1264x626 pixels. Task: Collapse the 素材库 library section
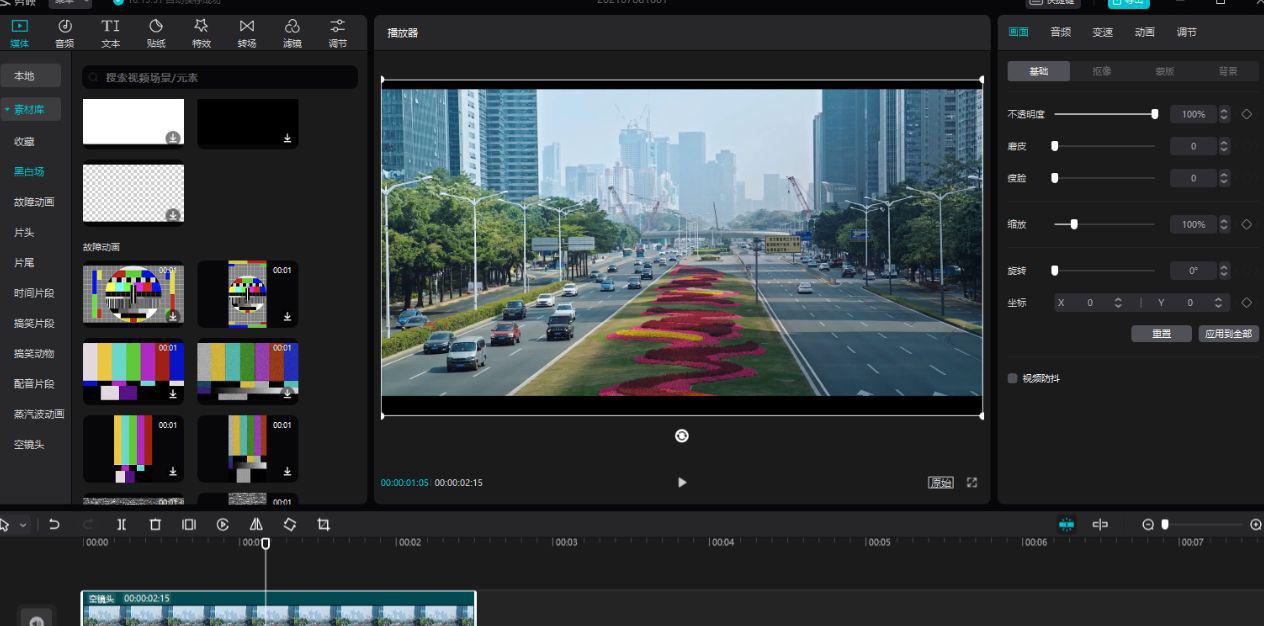point(31,109)
